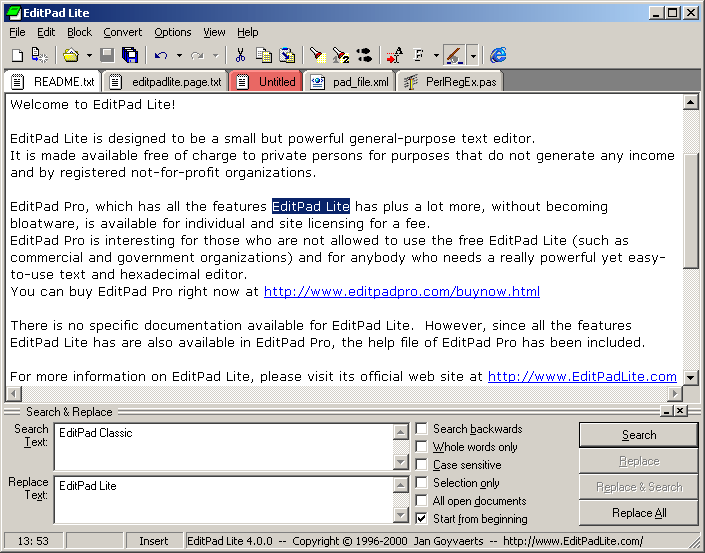The image size is (705, 553).
Task: Click the horizontal scrollbar's right arrow
Action: click(674, 394)
